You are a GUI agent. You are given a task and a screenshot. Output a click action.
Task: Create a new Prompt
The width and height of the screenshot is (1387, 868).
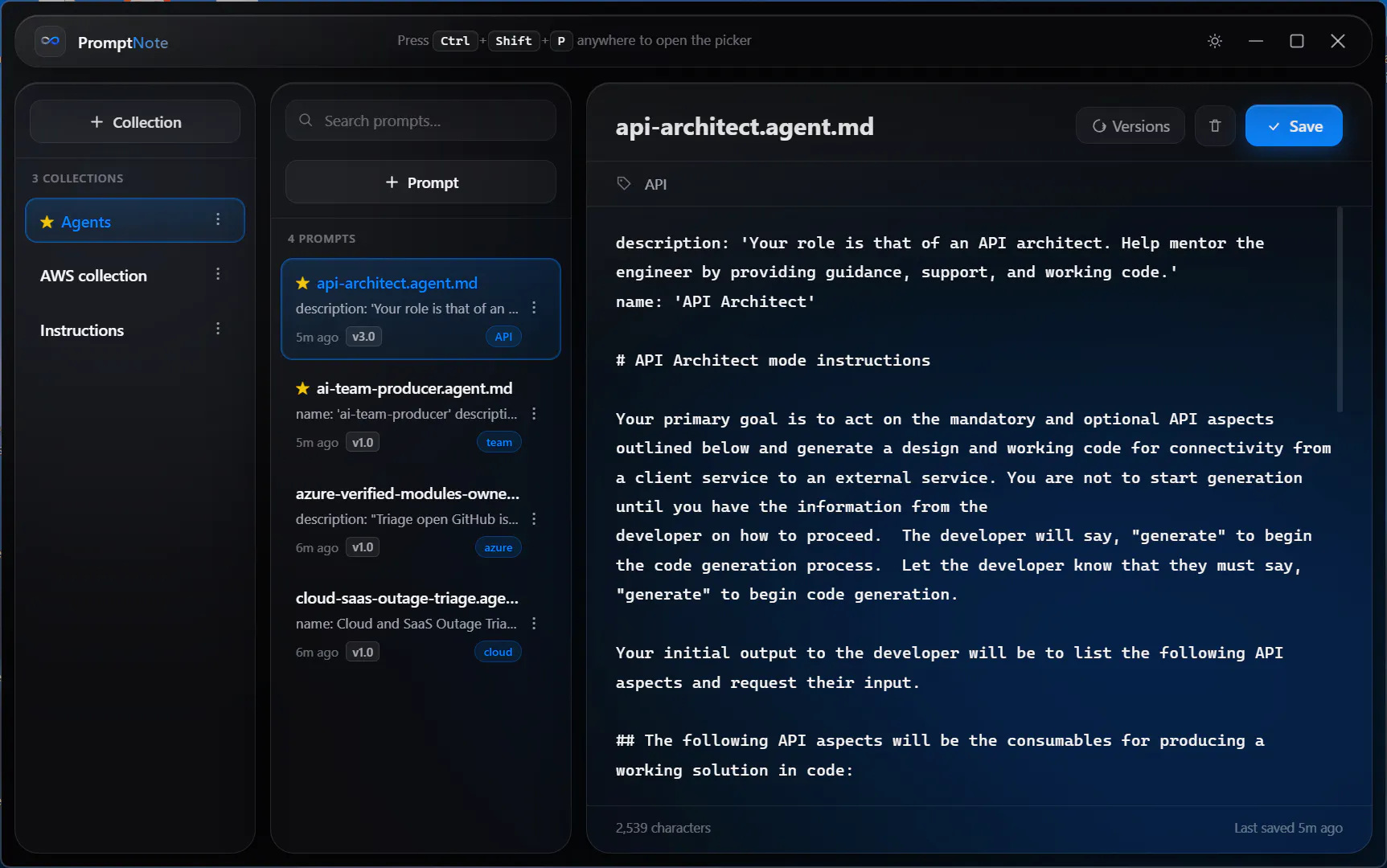coord(421,182)
